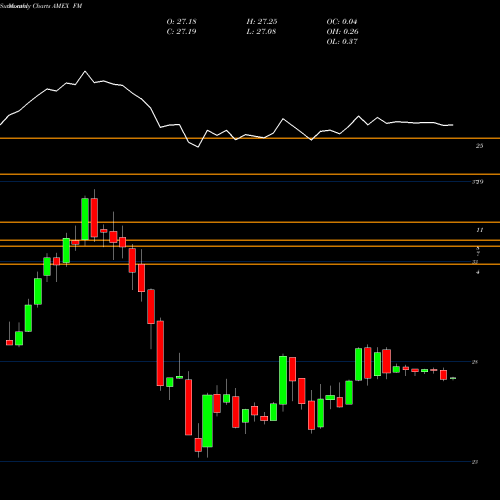This screenshot has height=500, width=500.
Task: Select the low price 'L: 27.08'
Action: (261, 32)
